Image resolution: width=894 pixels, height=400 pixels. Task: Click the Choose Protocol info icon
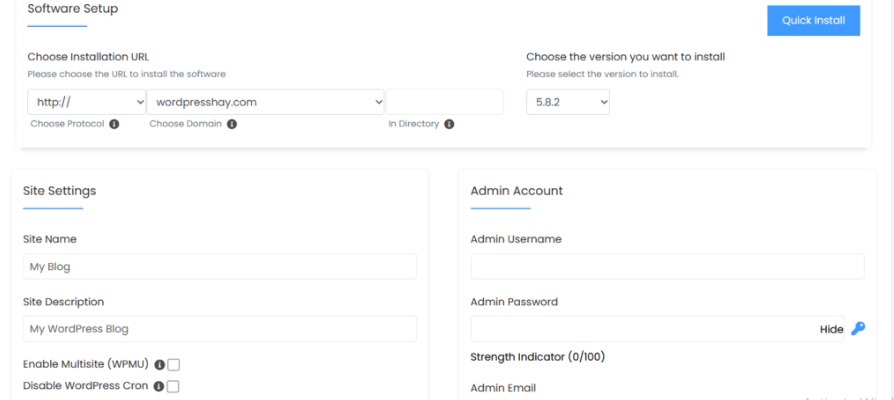pyautogui.click(x=114, y=125)
